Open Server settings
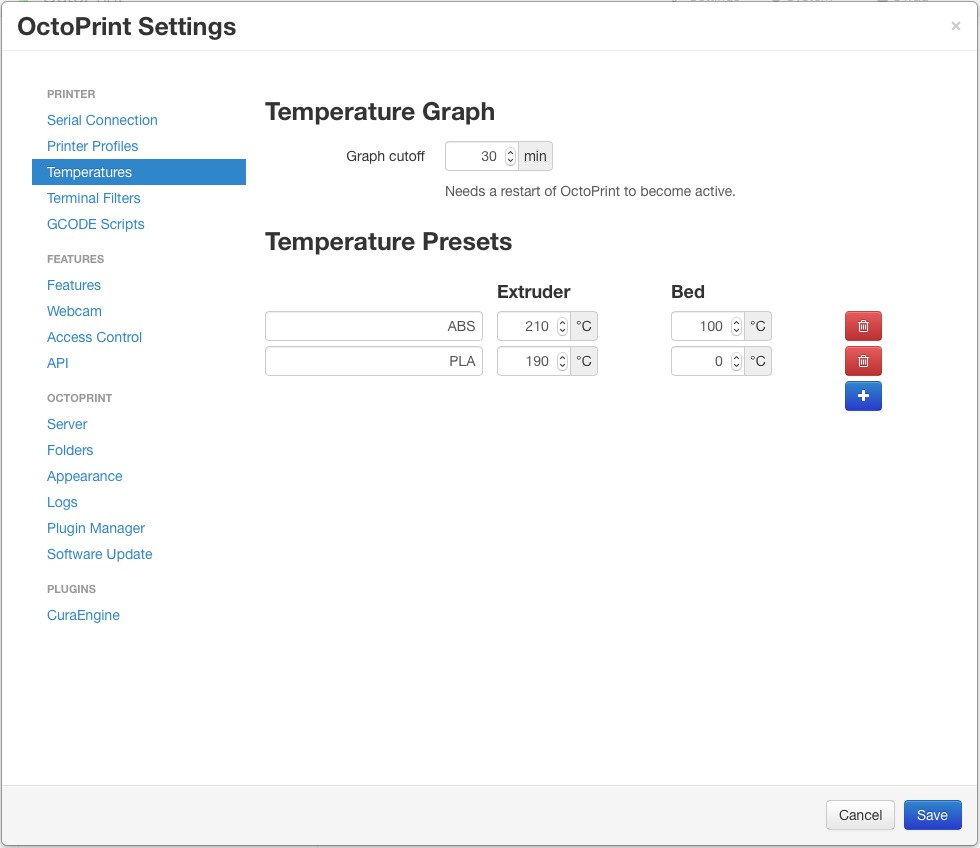The height and width of the screenshot is (848, 980). pyautogui.click(x=67, y=424)
